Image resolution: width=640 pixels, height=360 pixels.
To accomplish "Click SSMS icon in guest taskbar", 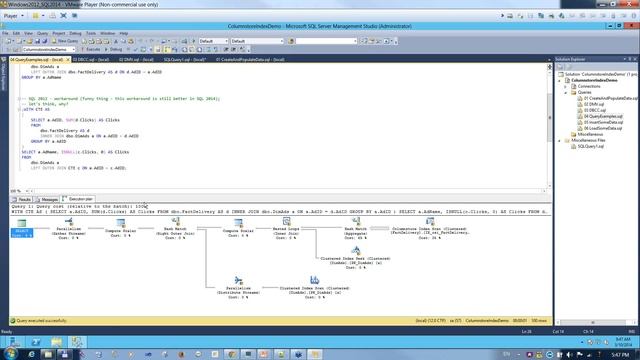I will (77, 342).
